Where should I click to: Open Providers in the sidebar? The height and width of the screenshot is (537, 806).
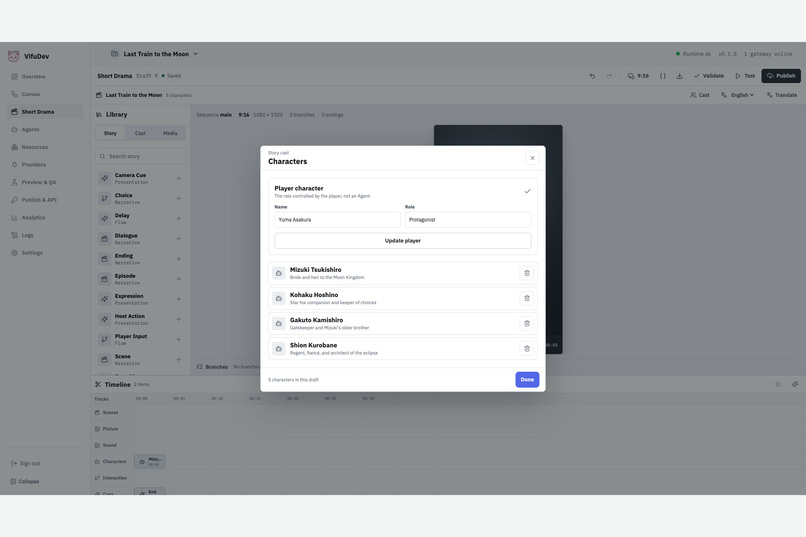45,164
